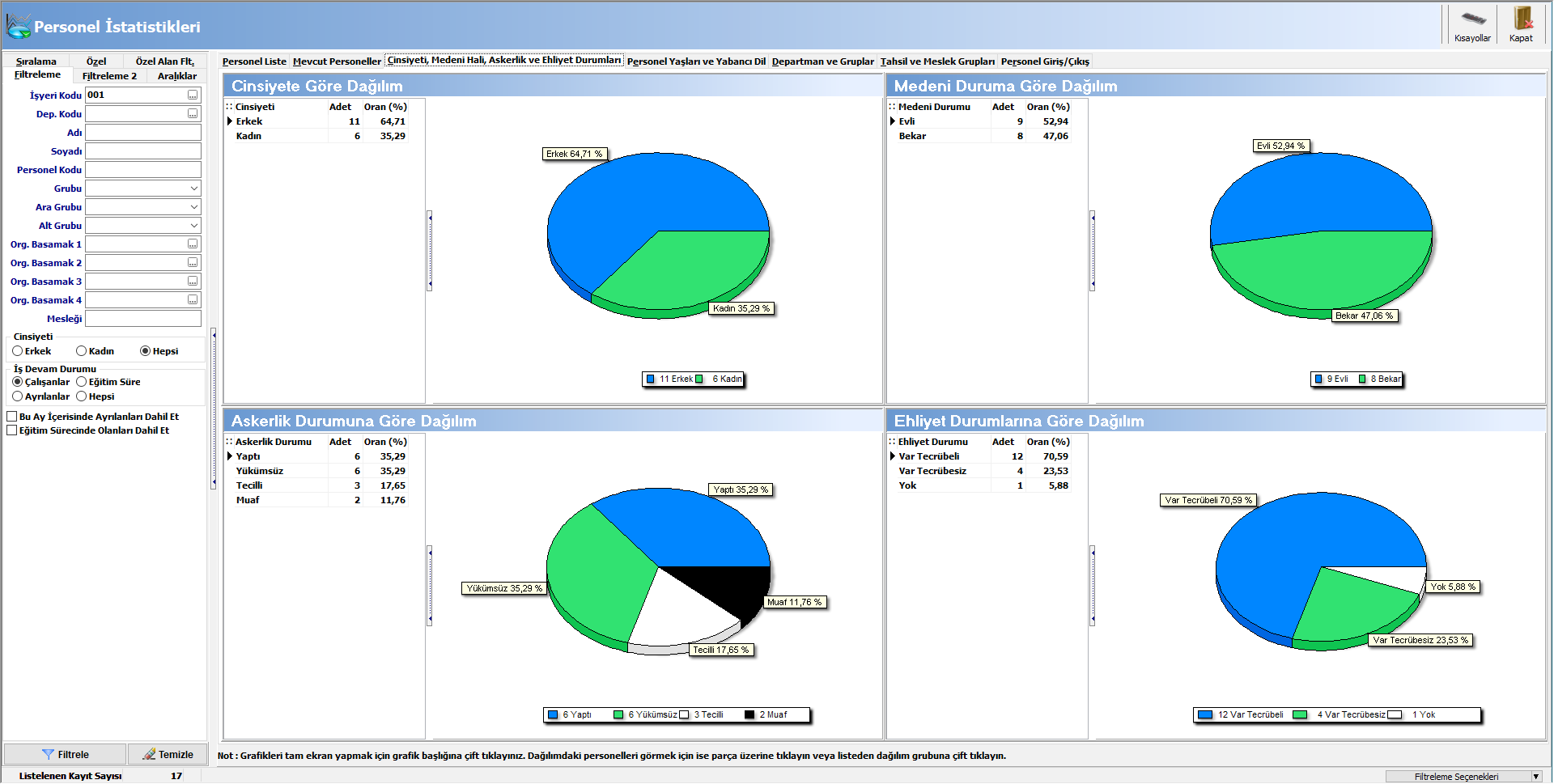Open lookup button for Org. Basamak 4
This screenshot has width=1554, height=784.
point(193,299)
